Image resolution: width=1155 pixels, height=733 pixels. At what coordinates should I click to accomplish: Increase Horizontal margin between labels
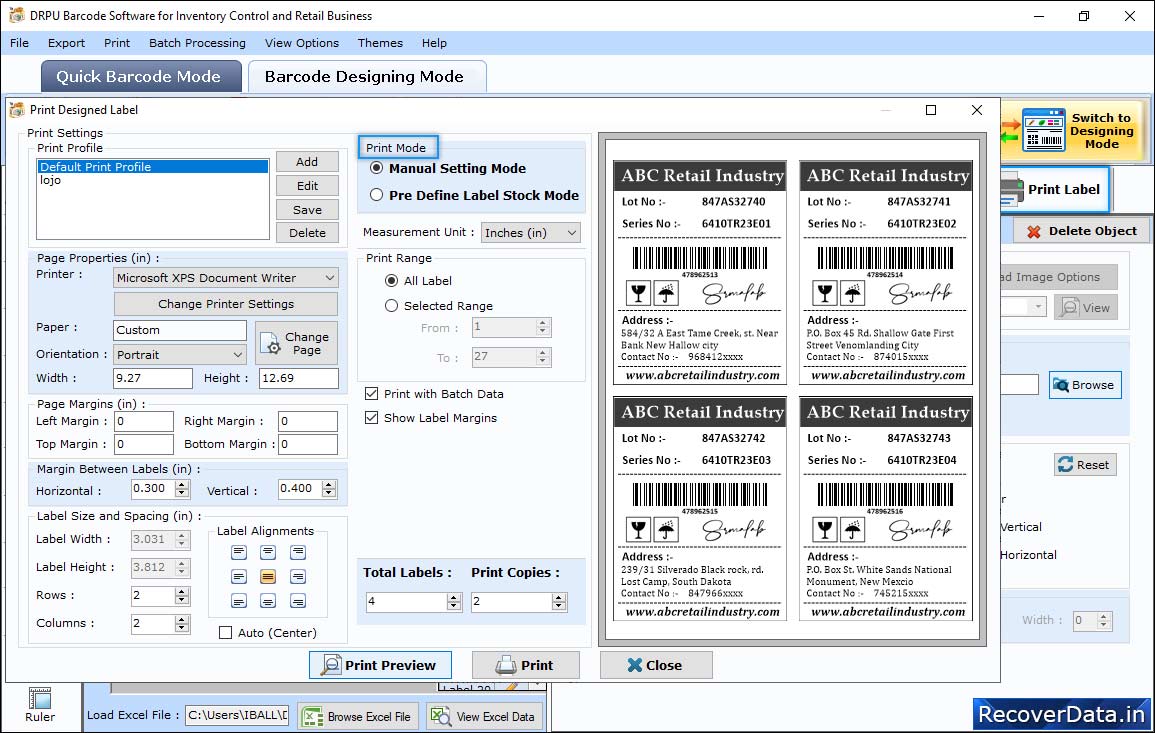pyautogui.click(x=182, y=484)
